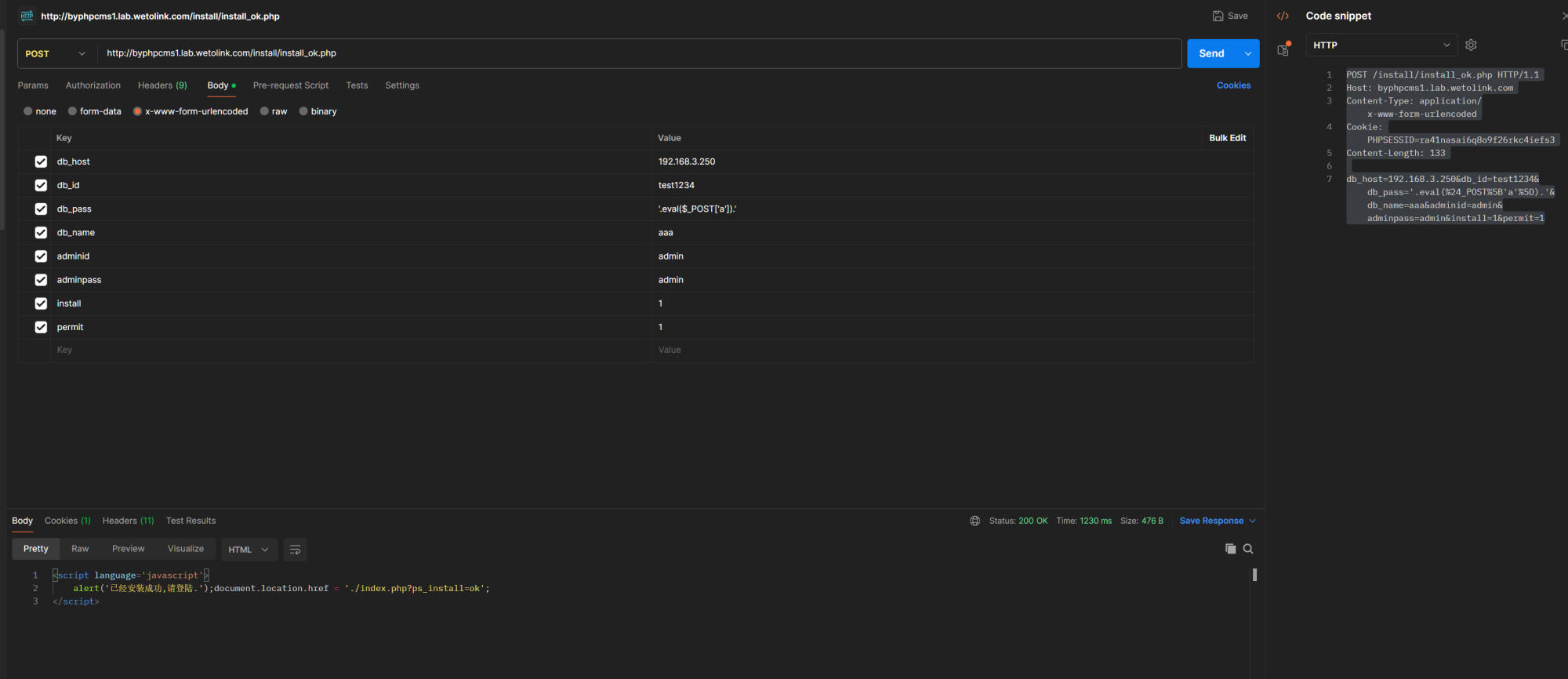1568x679 pixels.
Task: Open snippet settings gear icon
Action: (1471, 45)
